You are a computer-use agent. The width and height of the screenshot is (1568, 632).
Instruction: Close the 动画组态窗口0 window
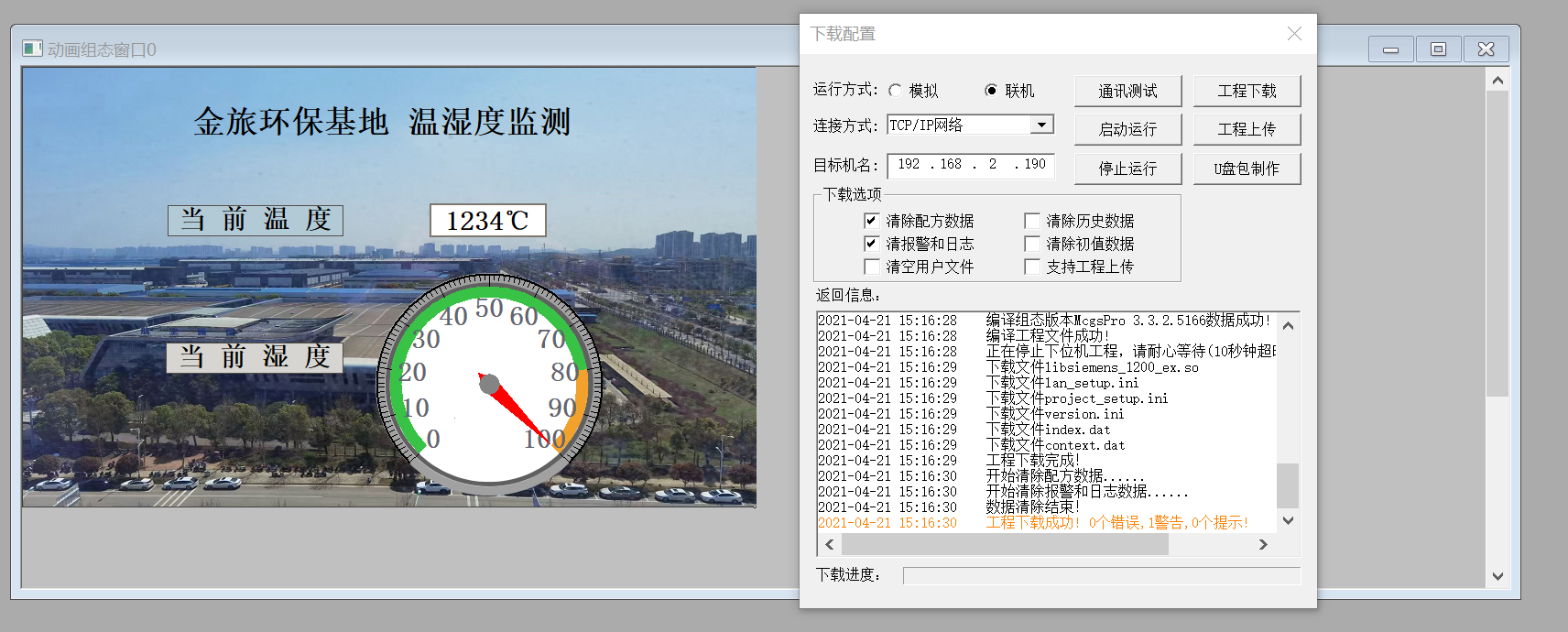point(1486,49)
